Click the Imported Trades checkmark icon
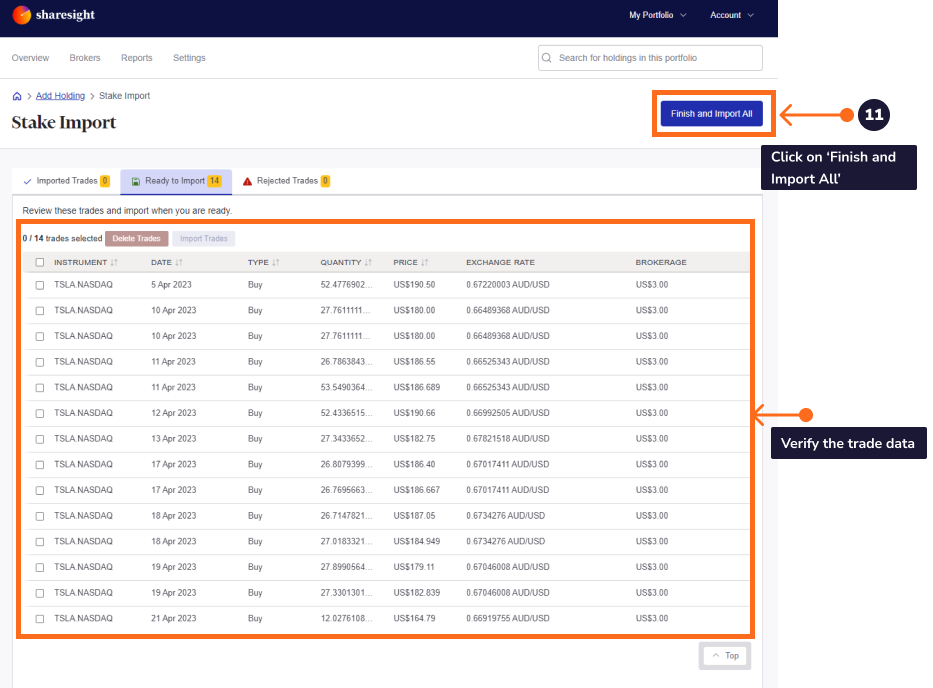 click(x=27, y=181)
